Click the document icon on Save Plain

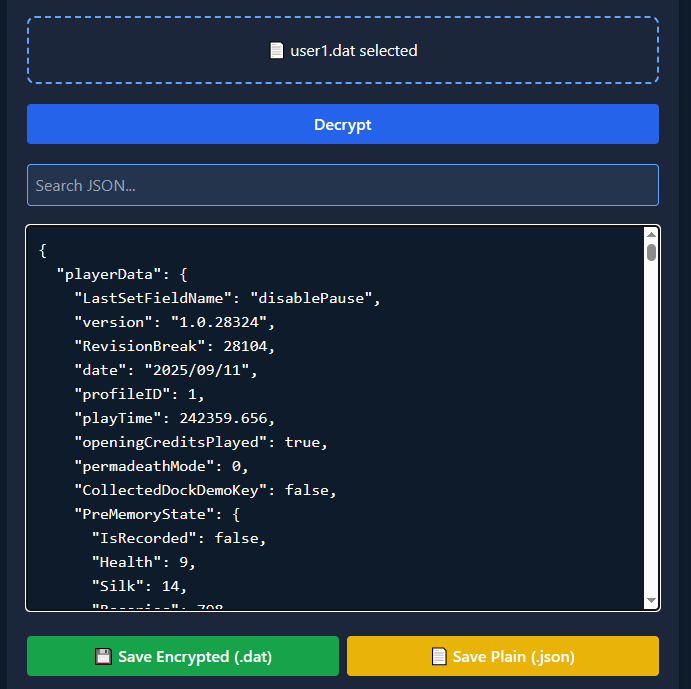(439, 656)
